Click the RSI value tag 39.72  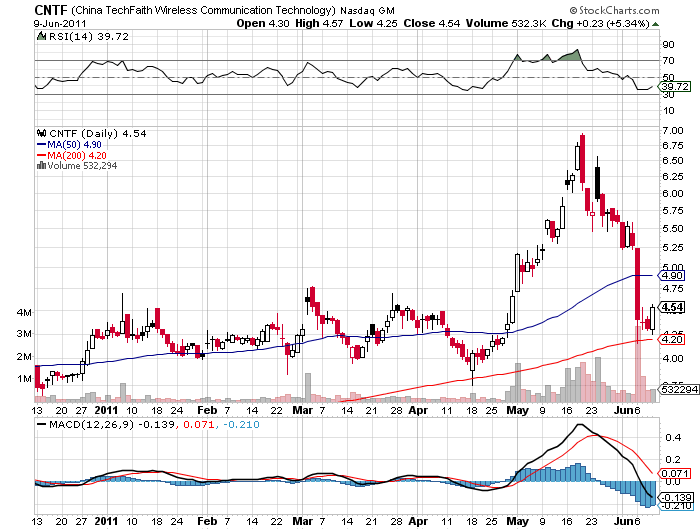click(x=675, y=86)
